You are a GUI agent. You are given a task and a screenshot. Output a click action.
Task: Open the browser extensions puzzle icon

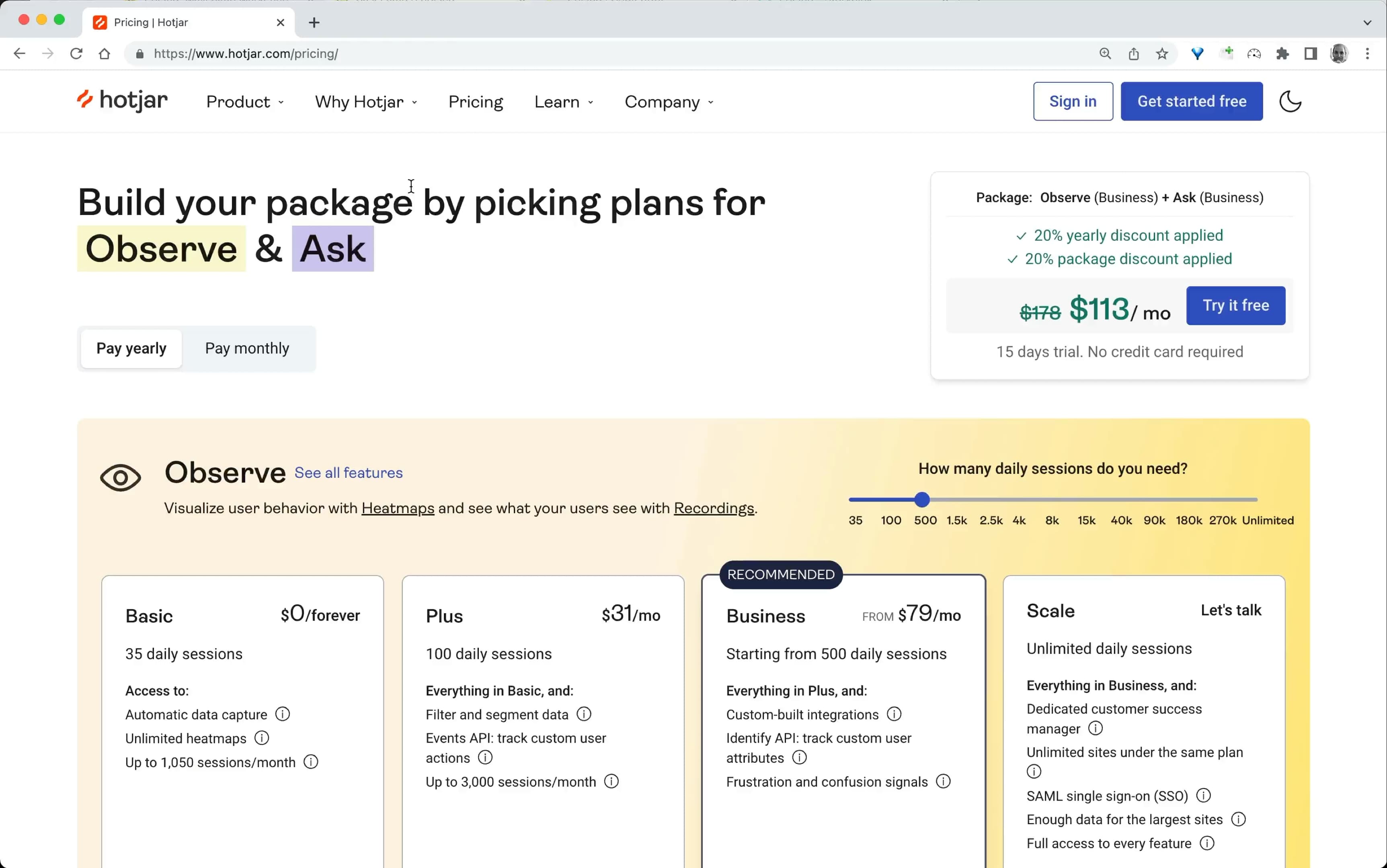tap(1282, 54)
